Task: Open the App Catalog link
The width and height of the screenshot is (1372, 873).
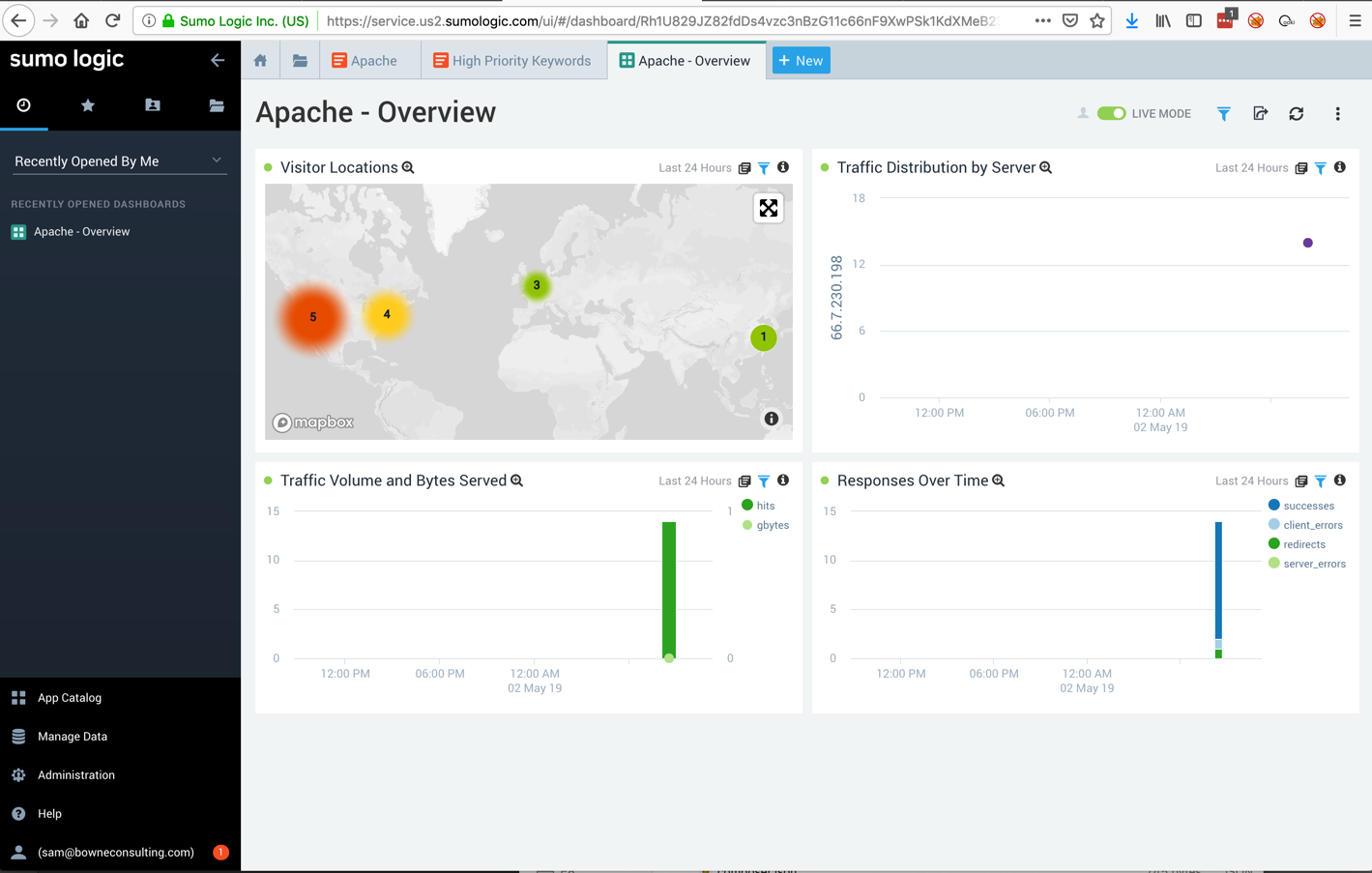Action: pos(69,698)
